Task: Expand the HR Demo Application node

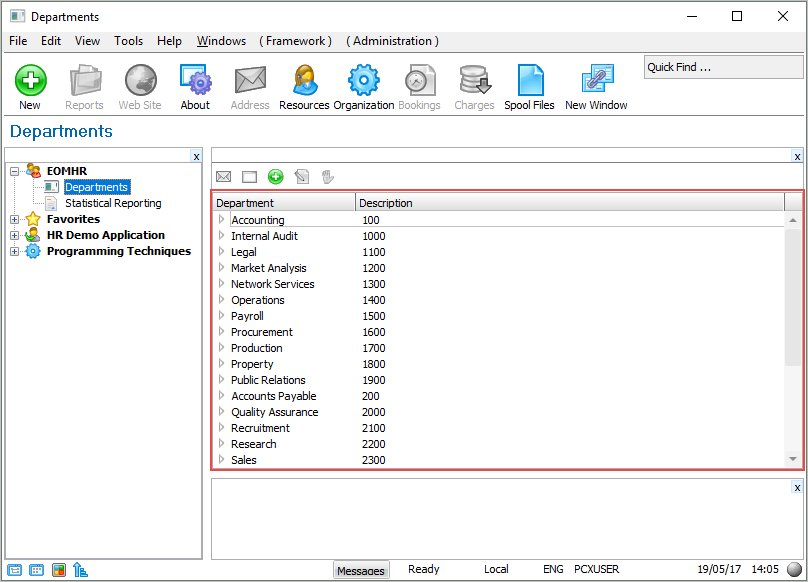Action: click(x=14, y=235)
